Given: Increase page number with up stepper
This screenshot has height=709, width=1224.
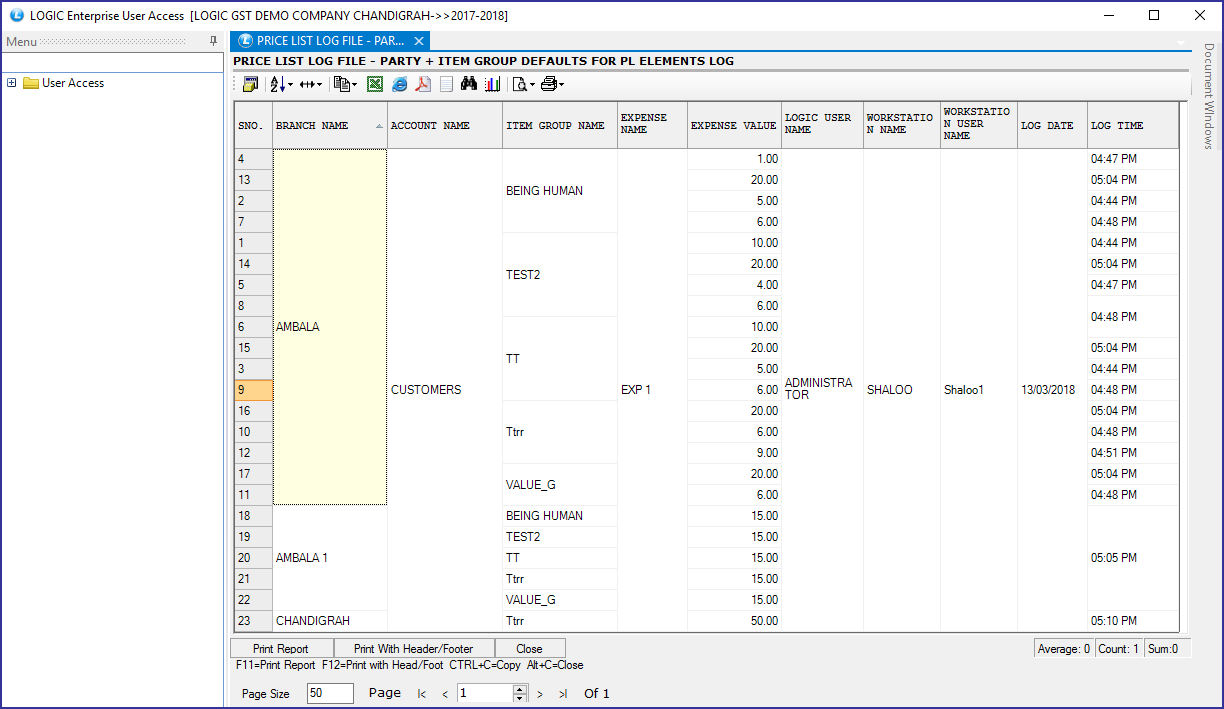Looking at the screenshot, I should [520, 689].
